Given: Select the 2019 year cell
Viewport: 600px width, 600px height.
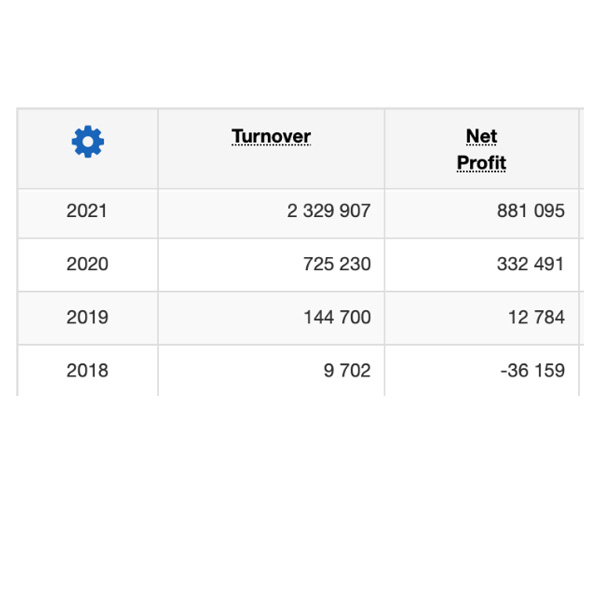Looking at the screenshot, I should pyautogui.click(x=87, y=317).
